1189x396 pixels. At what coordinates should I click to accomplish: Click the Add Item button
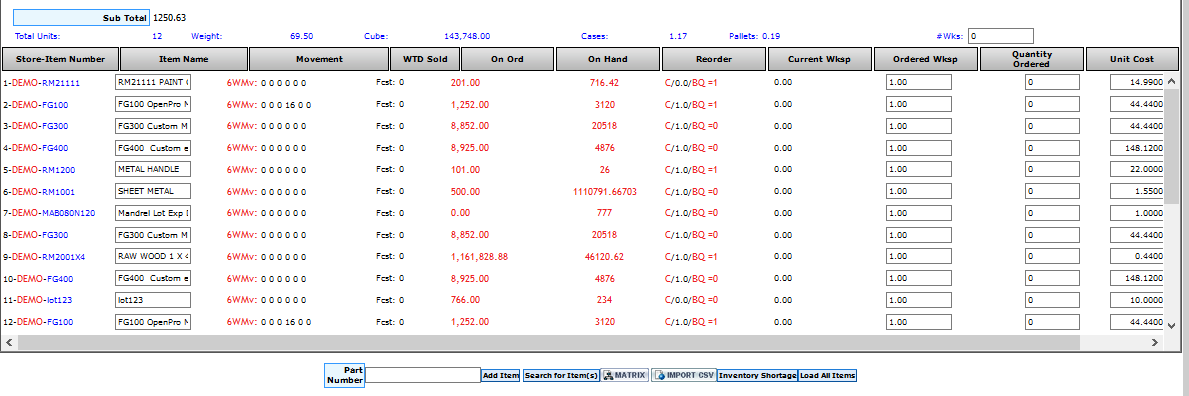pyautogui.click(x=500, y=375)
